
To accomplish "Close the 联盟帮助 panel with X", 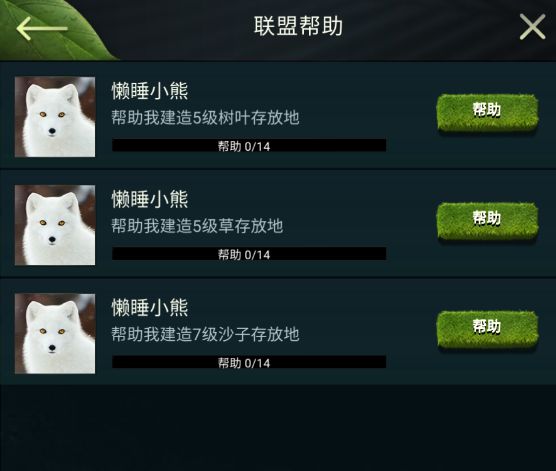I will click(532, 27).
